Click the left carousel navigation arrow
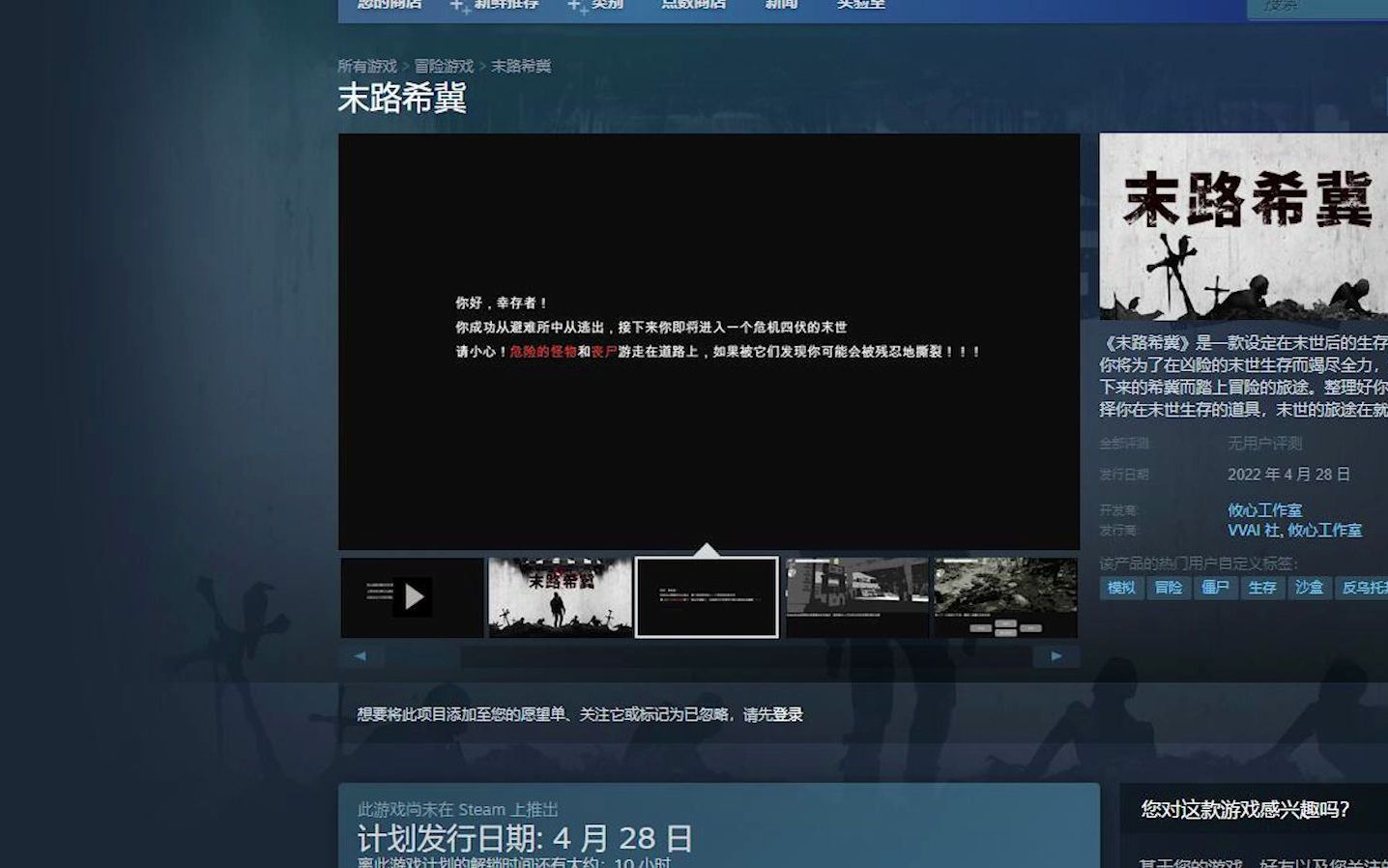The width and height of the screenshot is (1388, 868). click(360, 655)
